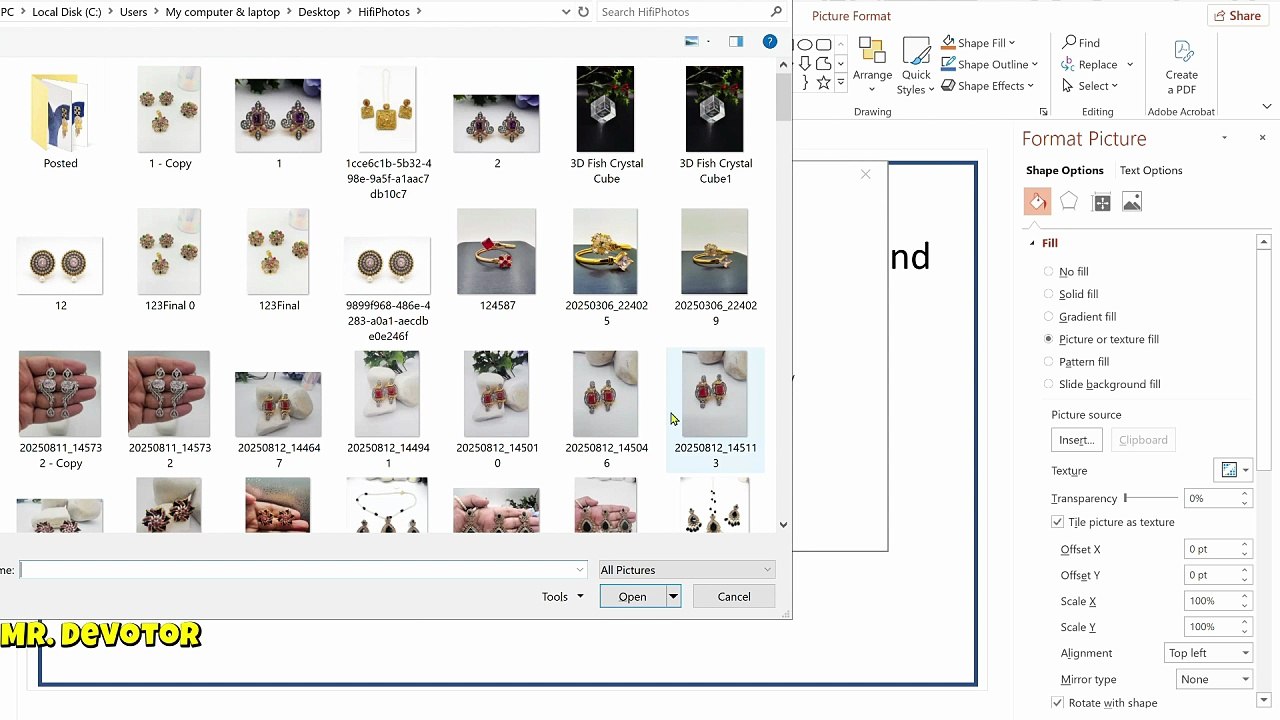Open the Posted folder
Image resolution: width=1280 pixels, height=720 pixels.
pos(60,120)
